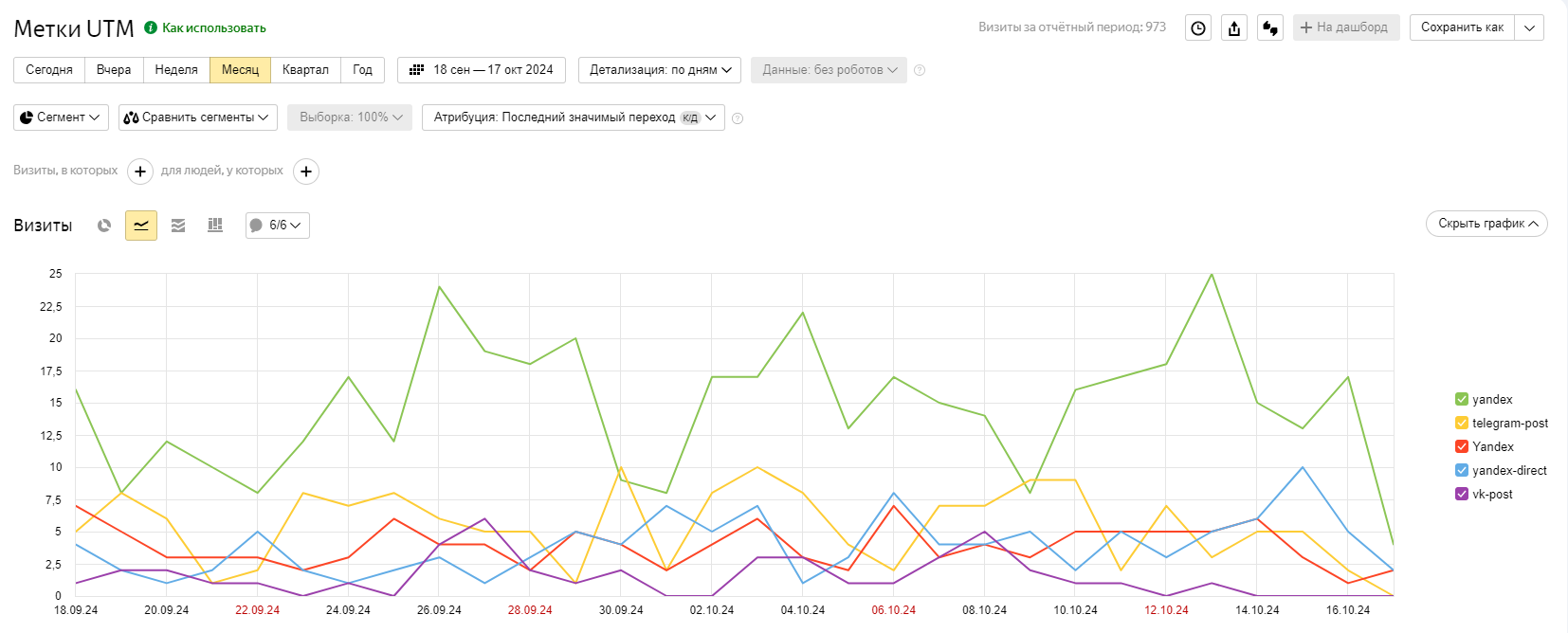Expand the Сегмент dropdown
Image resolution: width=1568 pixels, height=633 pixels.
[x=62, y=118]
